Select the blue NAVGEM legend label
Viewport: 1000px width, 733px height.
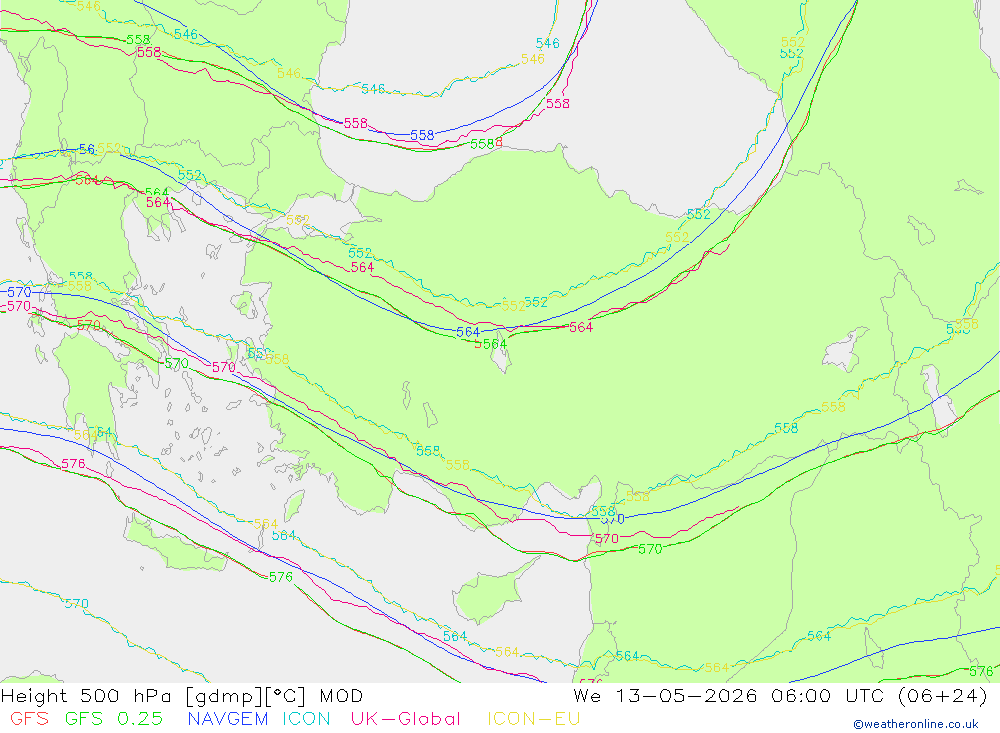point(228,718)
